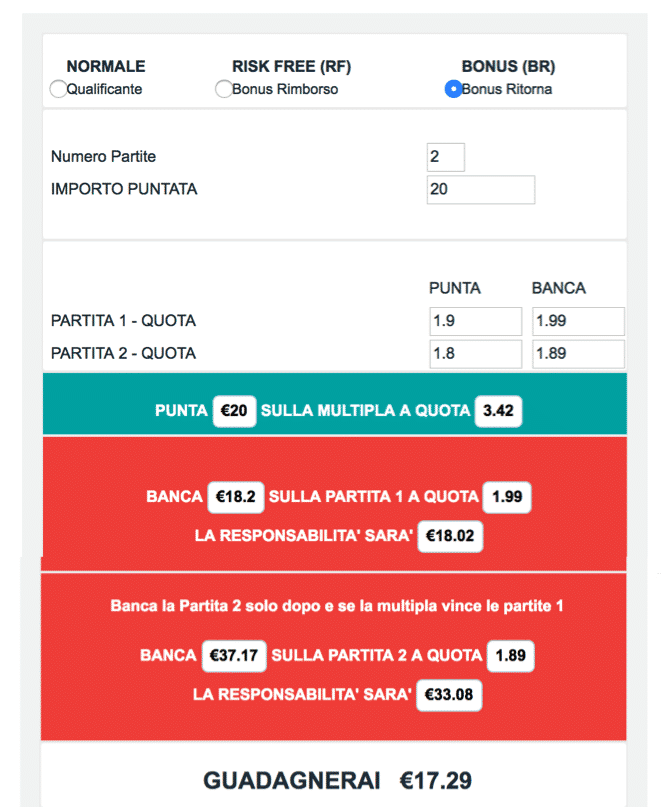Click the €18.02 responsabilità badge
663x808 pixels.
pos(450,536)
